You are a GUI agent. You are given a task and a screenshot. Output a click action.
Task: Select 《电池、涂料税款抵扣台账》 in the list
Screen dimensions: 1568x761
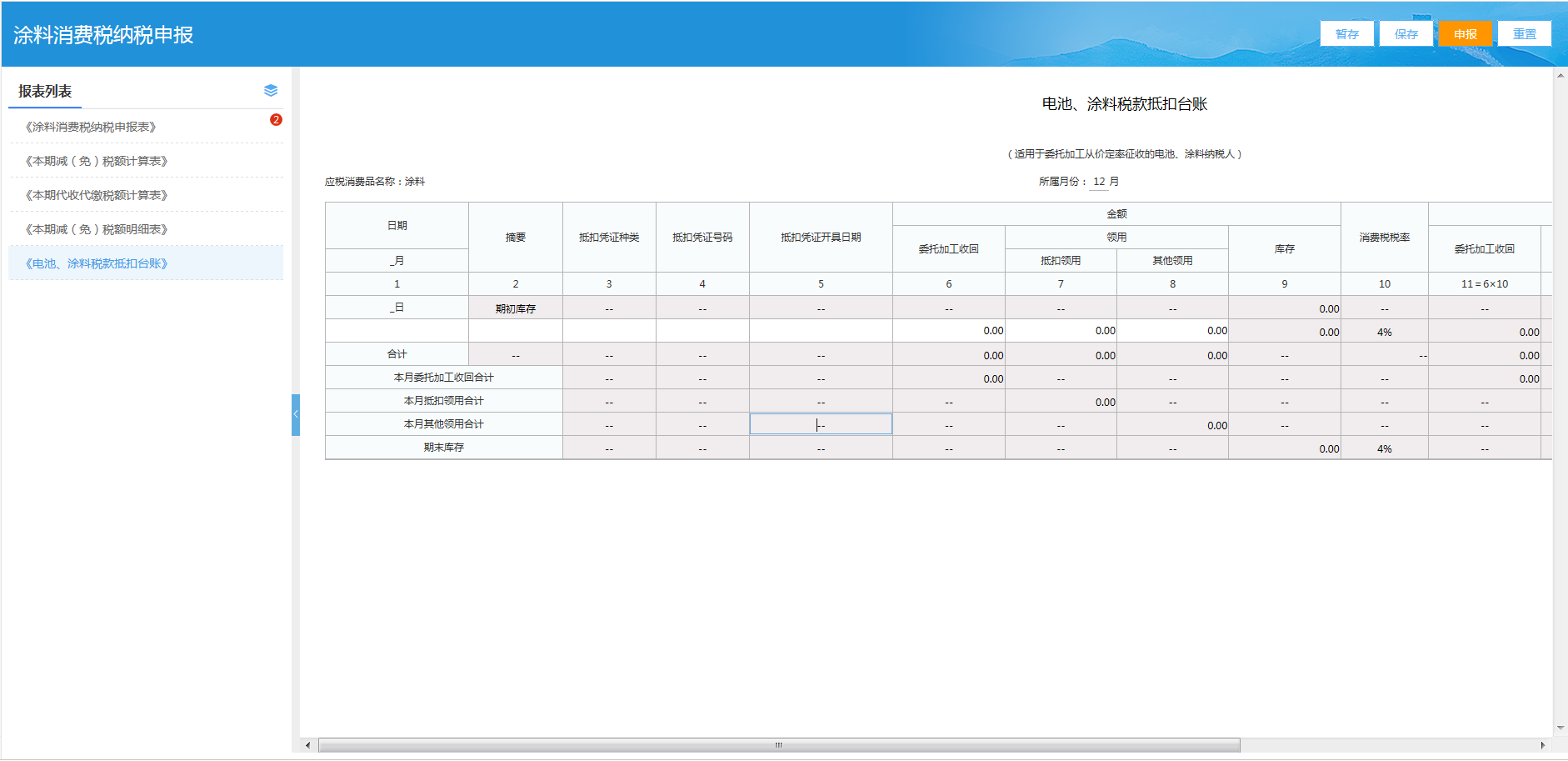[x=97, y=263]
